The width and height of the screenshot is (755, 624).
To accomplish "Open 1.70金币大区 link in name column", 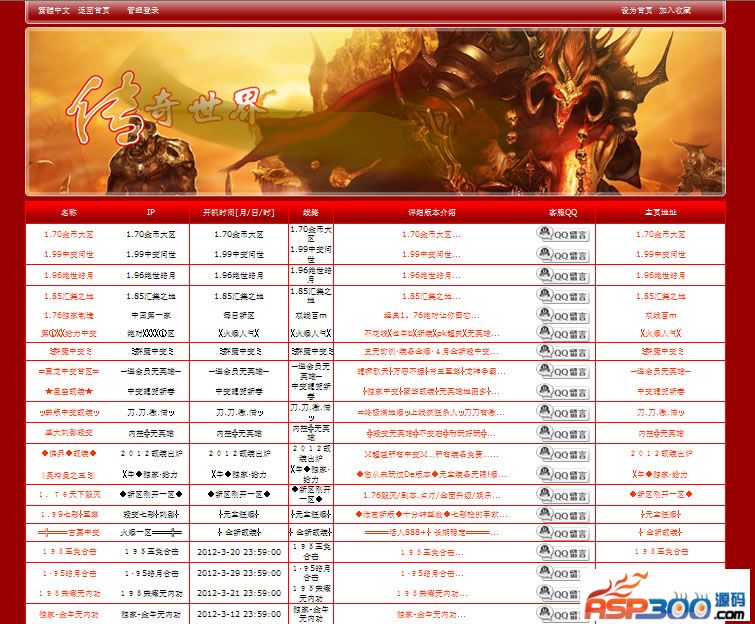I will (x=69, y=234).
